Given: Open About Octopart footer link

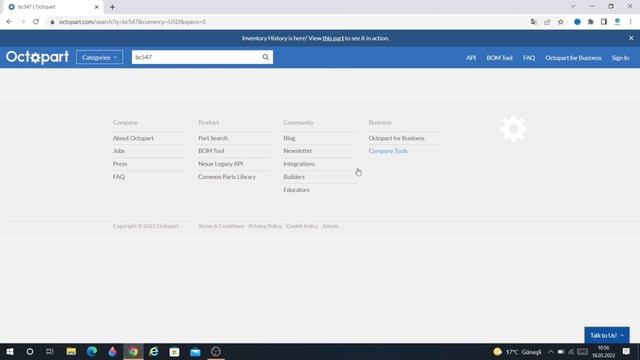Looking at the screenshot, I should pyautogui.click(x=133, y=138).
